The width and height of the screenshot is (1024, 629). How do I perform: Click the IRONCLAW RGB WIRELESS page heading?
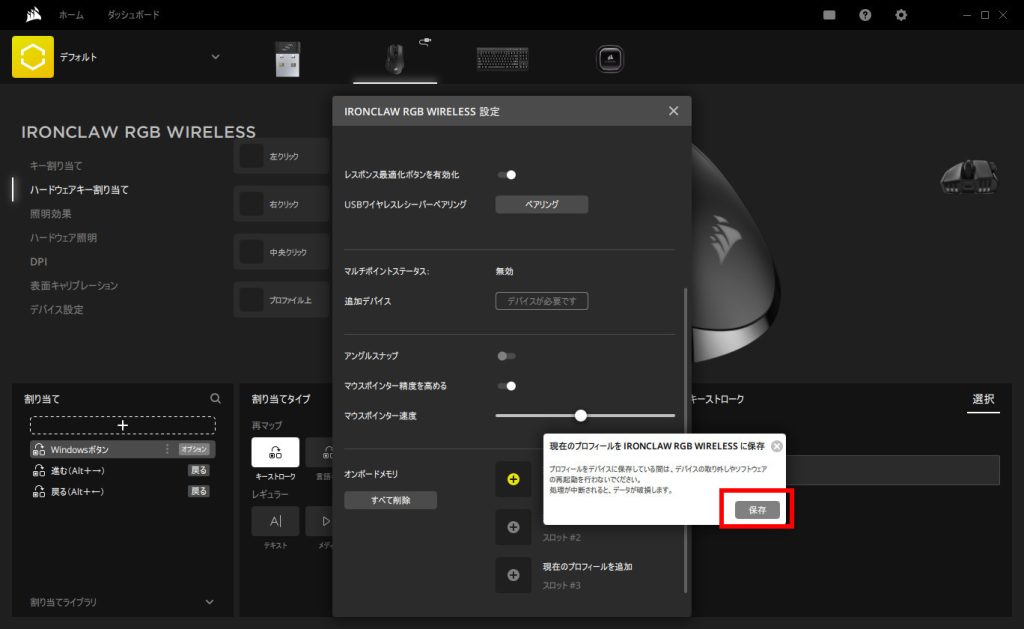pos(138,132)
